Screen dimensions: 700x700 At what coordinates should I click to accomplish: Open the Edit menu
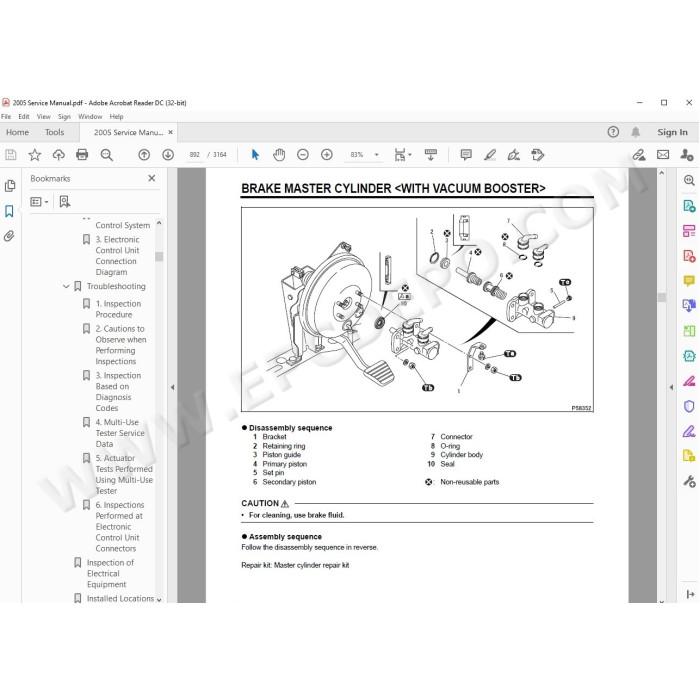(x=24, y=117)
